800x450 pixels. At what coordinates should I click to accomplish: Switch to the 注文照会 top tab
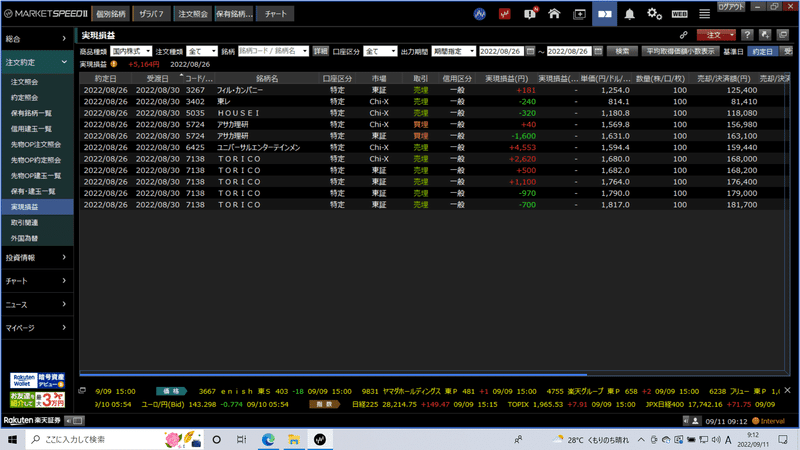193,14
